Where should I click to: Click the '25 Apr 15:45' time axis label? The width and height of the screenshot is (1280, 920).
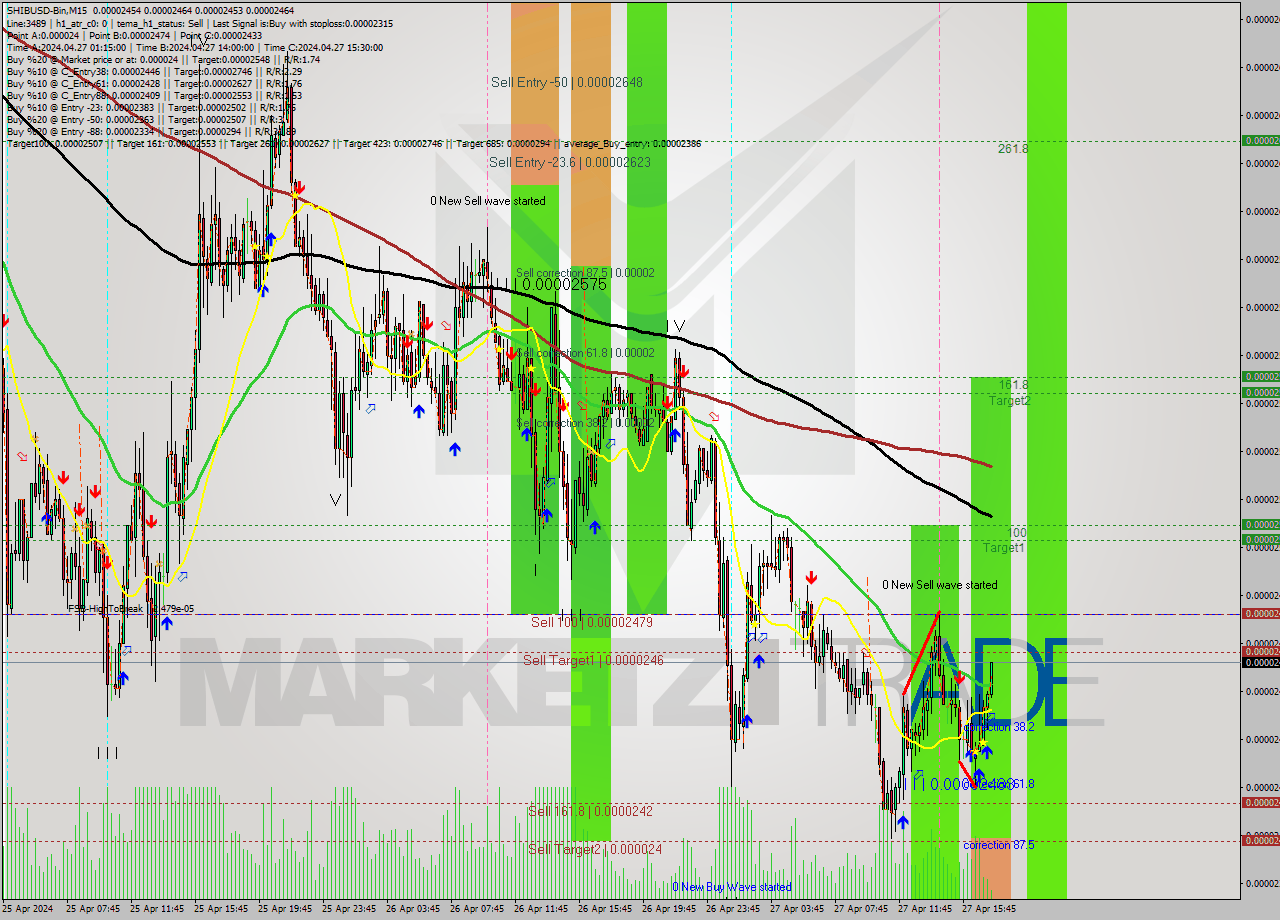coord(221,909)
